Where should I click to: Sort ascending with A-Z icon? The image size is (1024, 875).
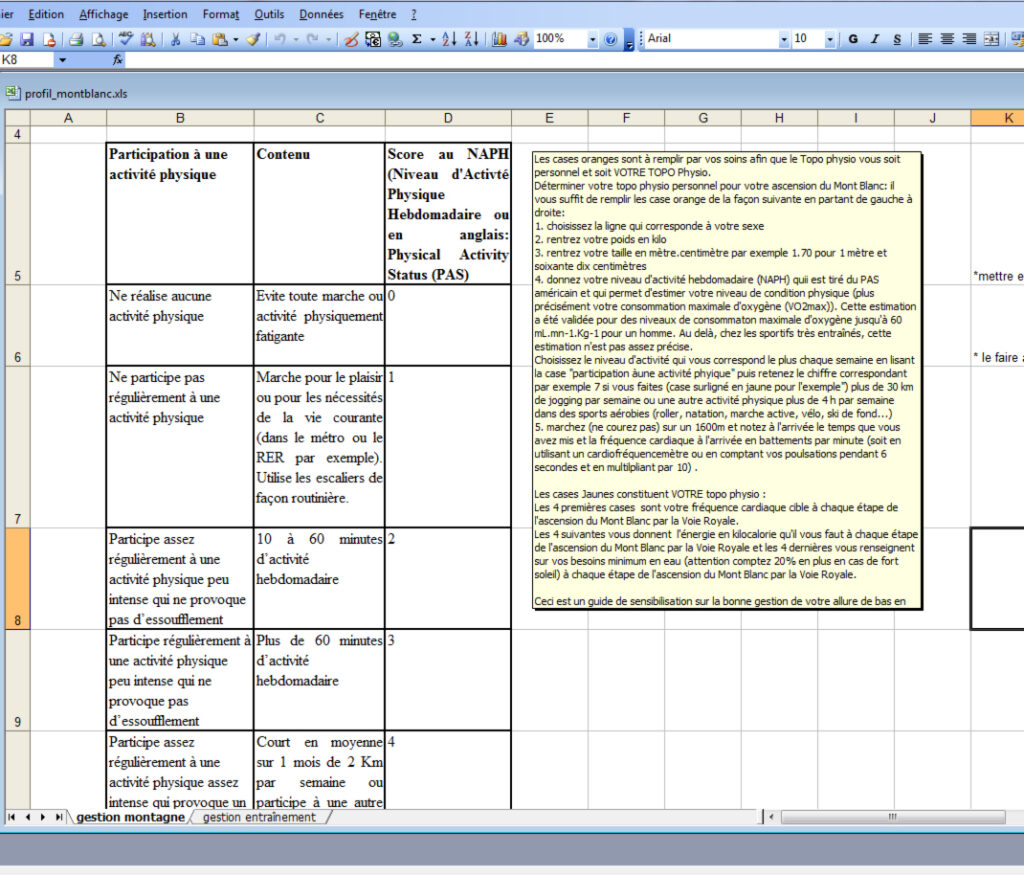(449, 39)
